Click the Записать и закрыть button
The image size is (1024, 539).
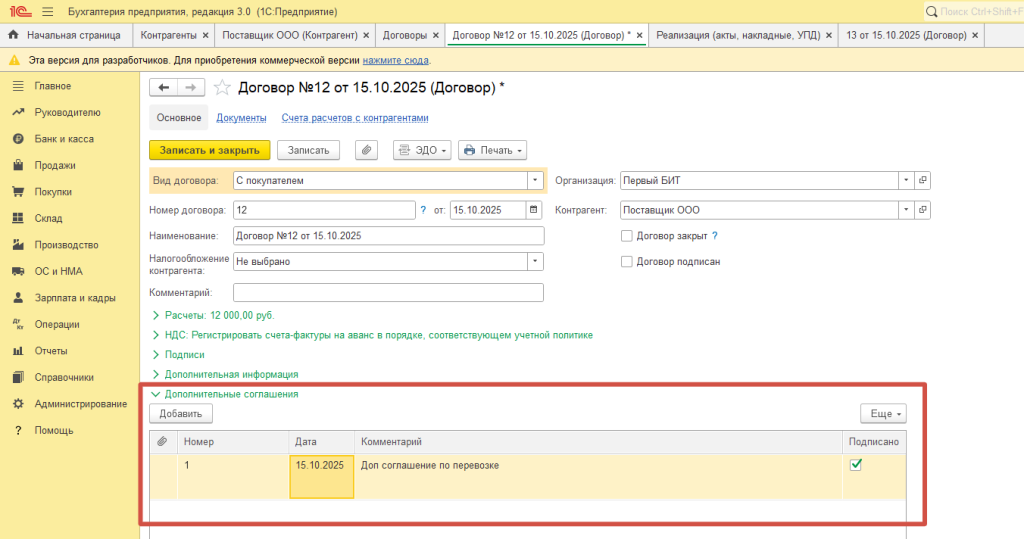(209, 150)
